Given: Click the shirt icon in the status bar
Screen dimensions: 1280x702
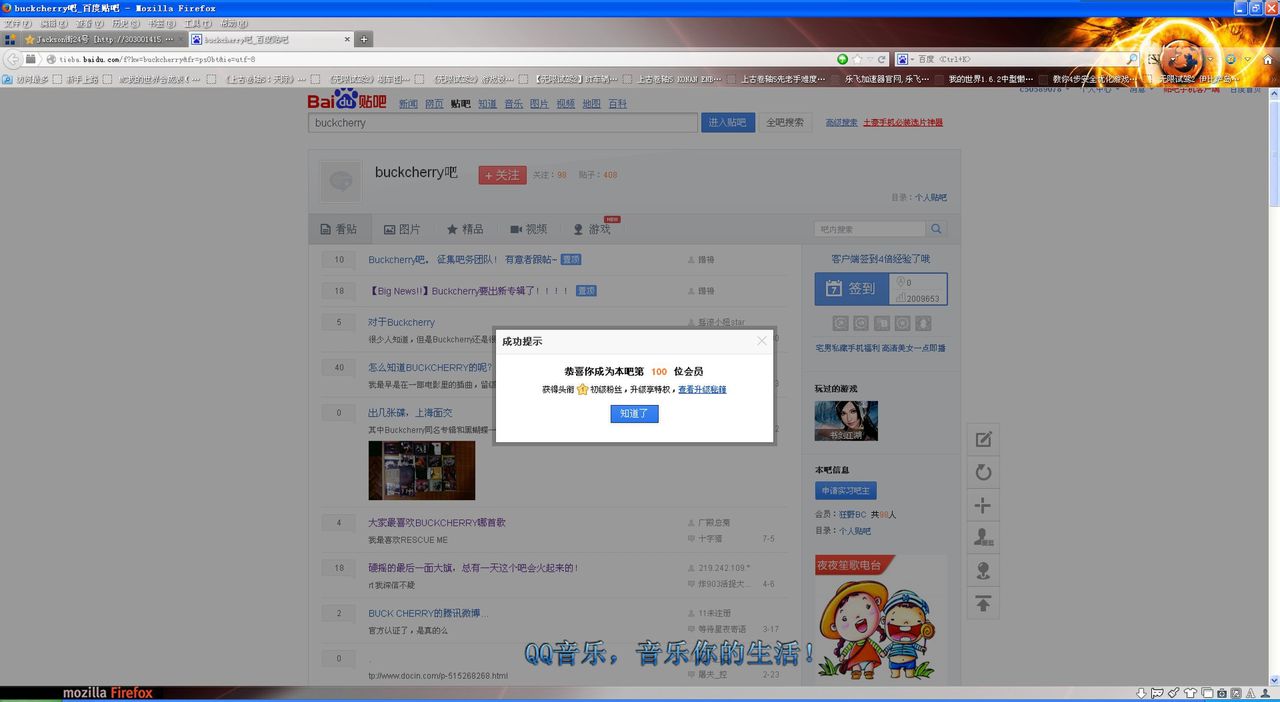Looking at the screenshot, I should tap(1190, 693).
